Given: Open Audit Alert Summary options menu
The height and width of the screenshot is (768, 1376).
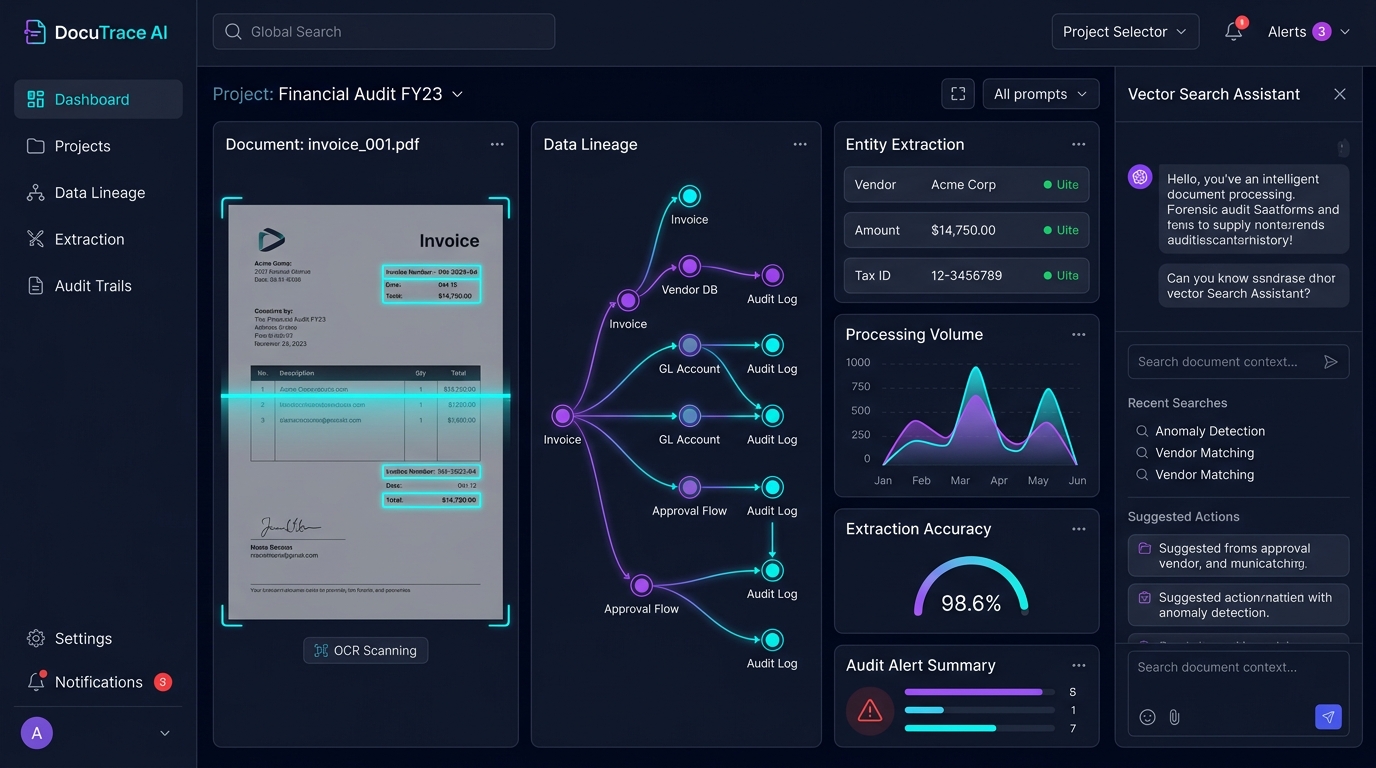Looking at the screenshot, I should 1078,665.
